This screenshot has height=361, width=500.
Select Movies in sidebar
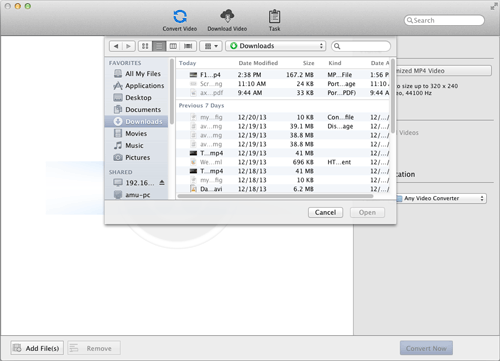[x=137, y=133]
